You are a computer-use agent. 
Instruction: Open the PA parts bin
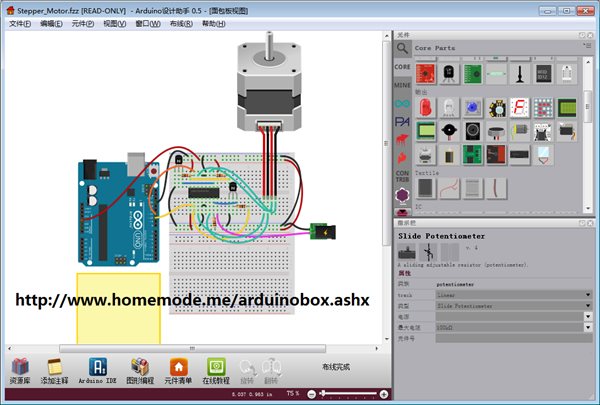click(x=402, y=122)
